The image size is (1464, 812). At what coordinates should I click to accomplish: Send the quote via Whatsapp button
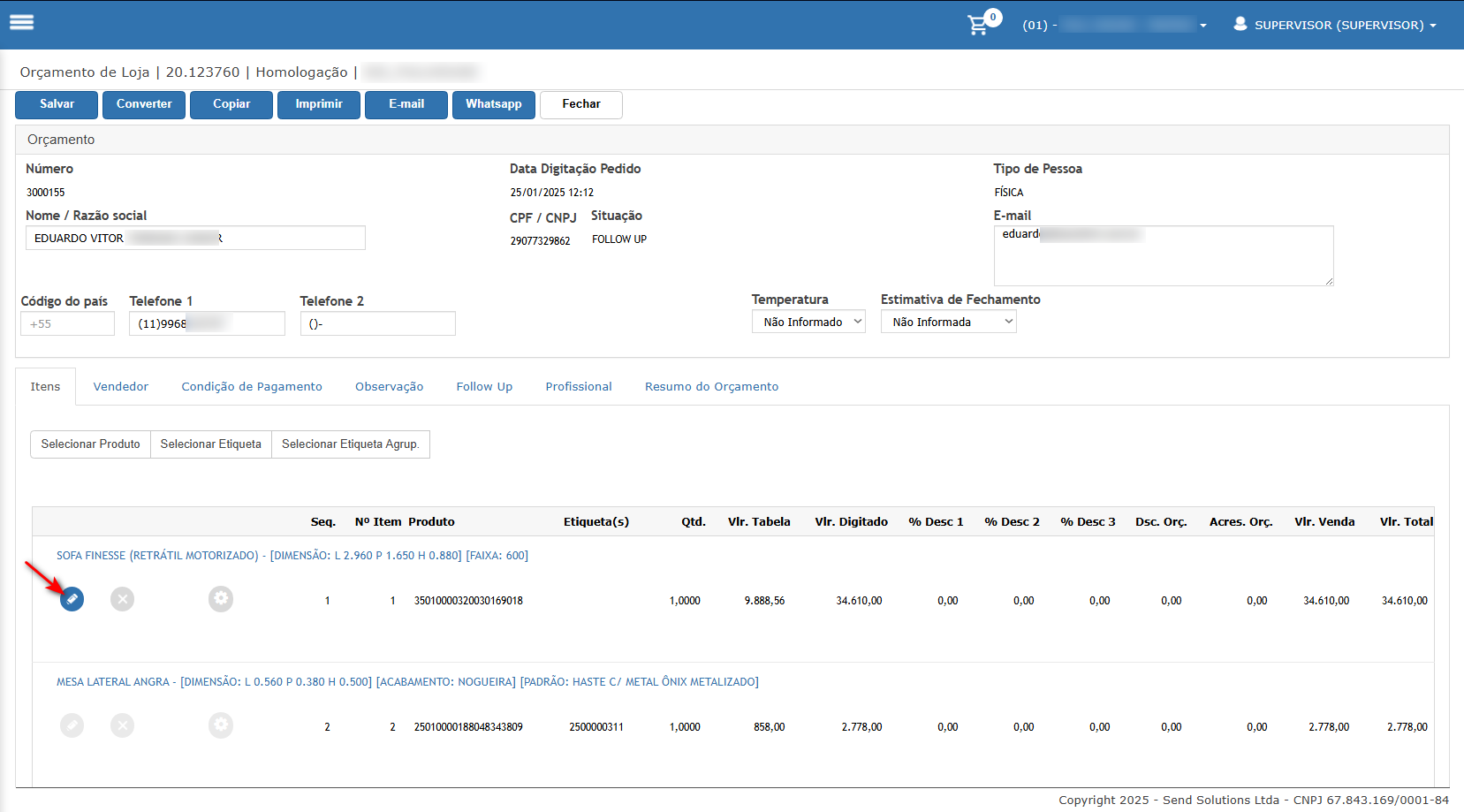pyautogui.click(x=493, y=104)
